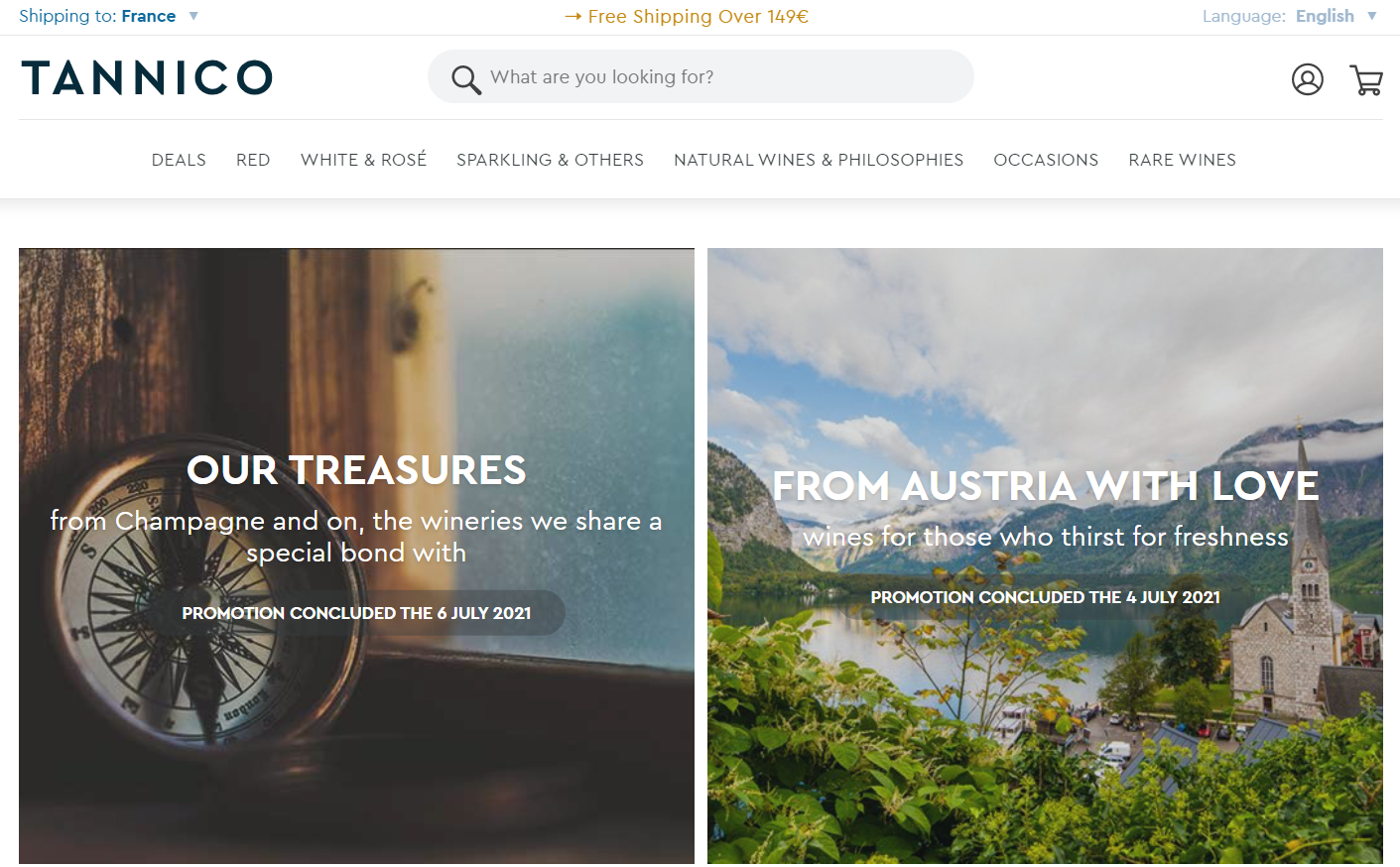Open the From Austria With Love banner
The width and height of the screenshot is (1400, 867).
1045,556
